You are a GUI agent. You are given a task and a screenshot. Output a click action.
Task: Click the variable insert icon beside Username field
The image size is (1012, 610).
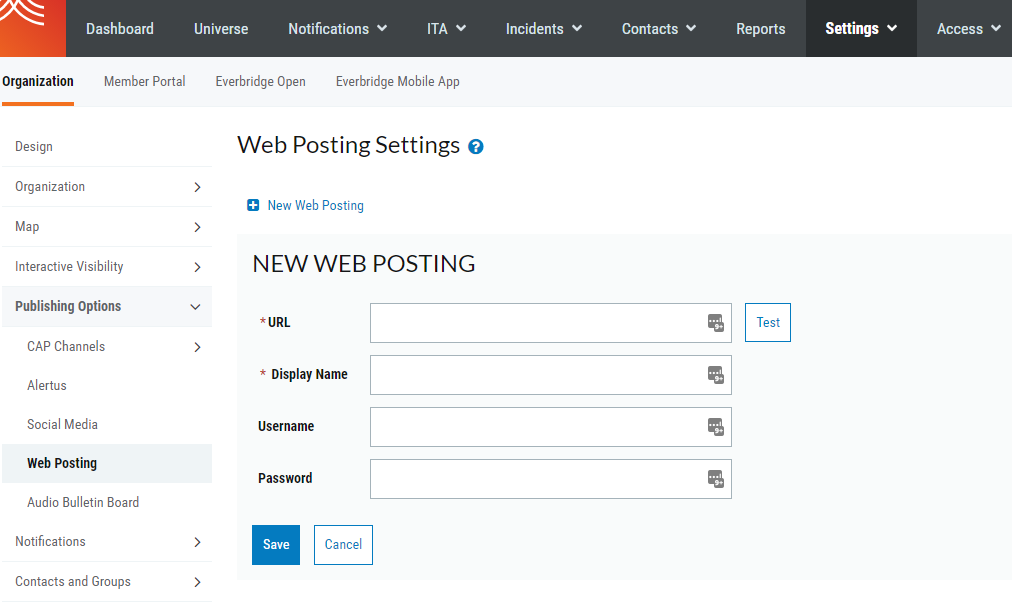pyautogui.click(x=715, y=426)
